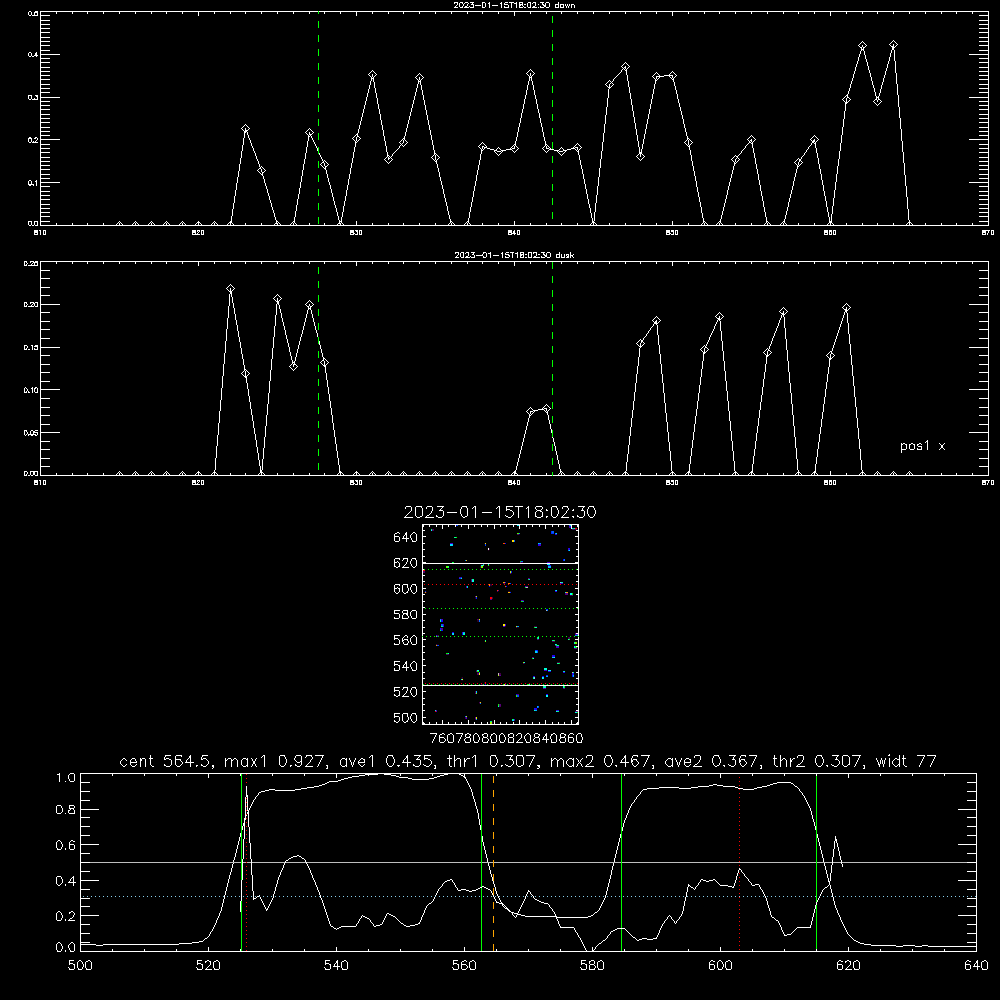The image size is (1000, 1000).
Task: Click the right green dashed line in dusk plot
Action: (x=552, y=369)
